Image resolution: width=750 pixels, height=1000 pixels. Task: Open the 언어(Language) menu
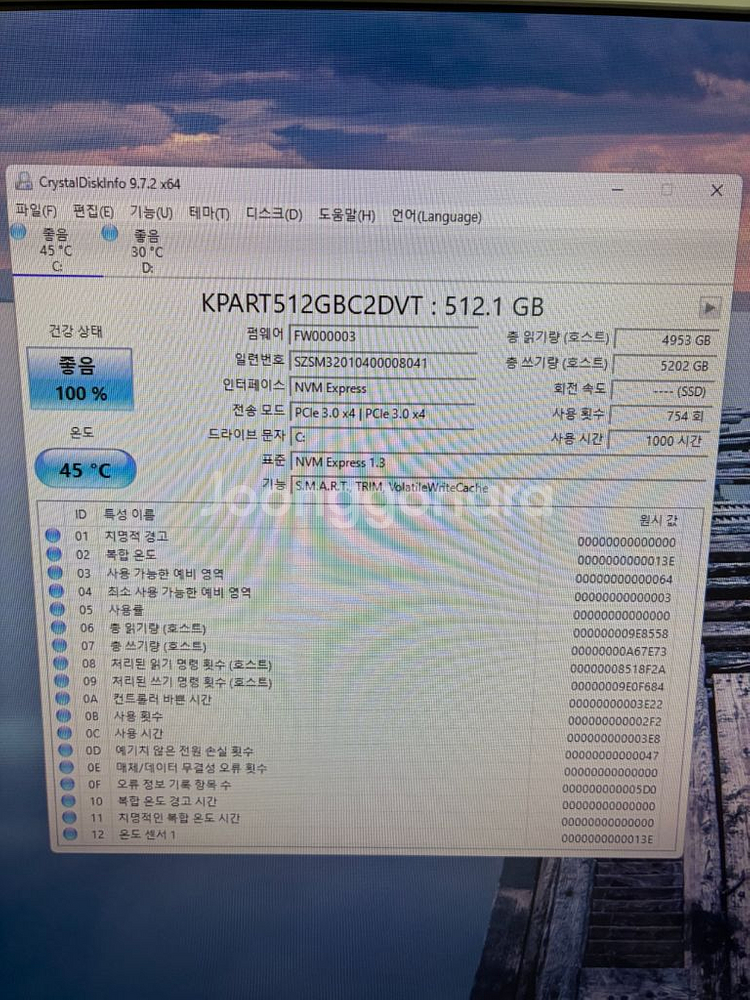tap(436, 217)
